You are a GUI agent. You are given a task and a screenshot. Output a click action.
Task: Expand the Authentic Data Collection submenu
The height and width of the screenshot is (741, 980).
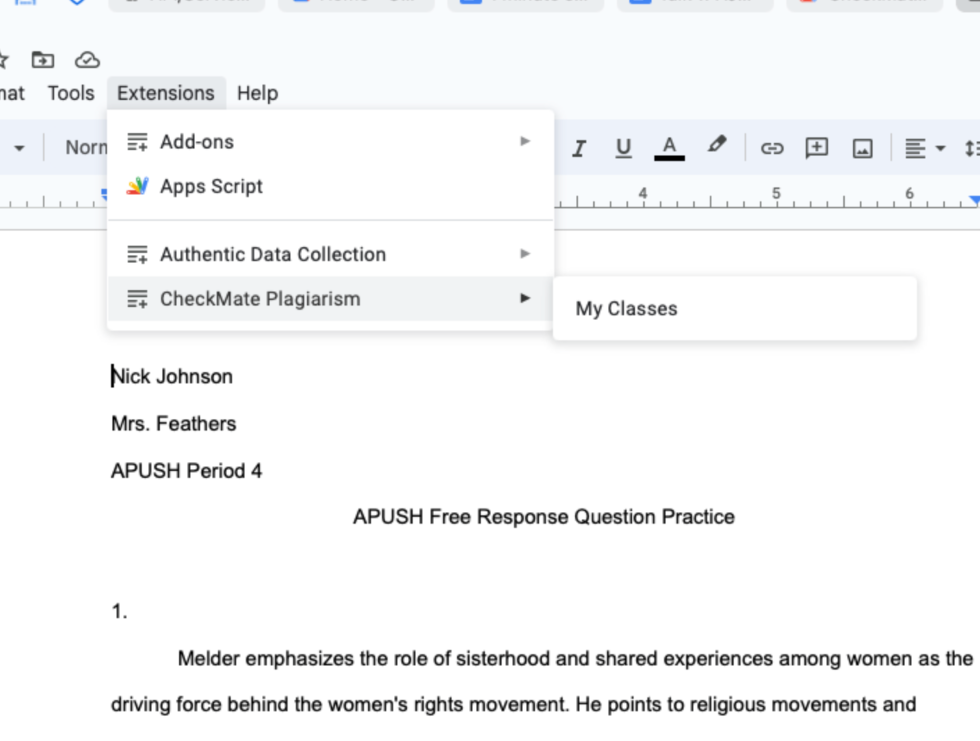(273, 254)
